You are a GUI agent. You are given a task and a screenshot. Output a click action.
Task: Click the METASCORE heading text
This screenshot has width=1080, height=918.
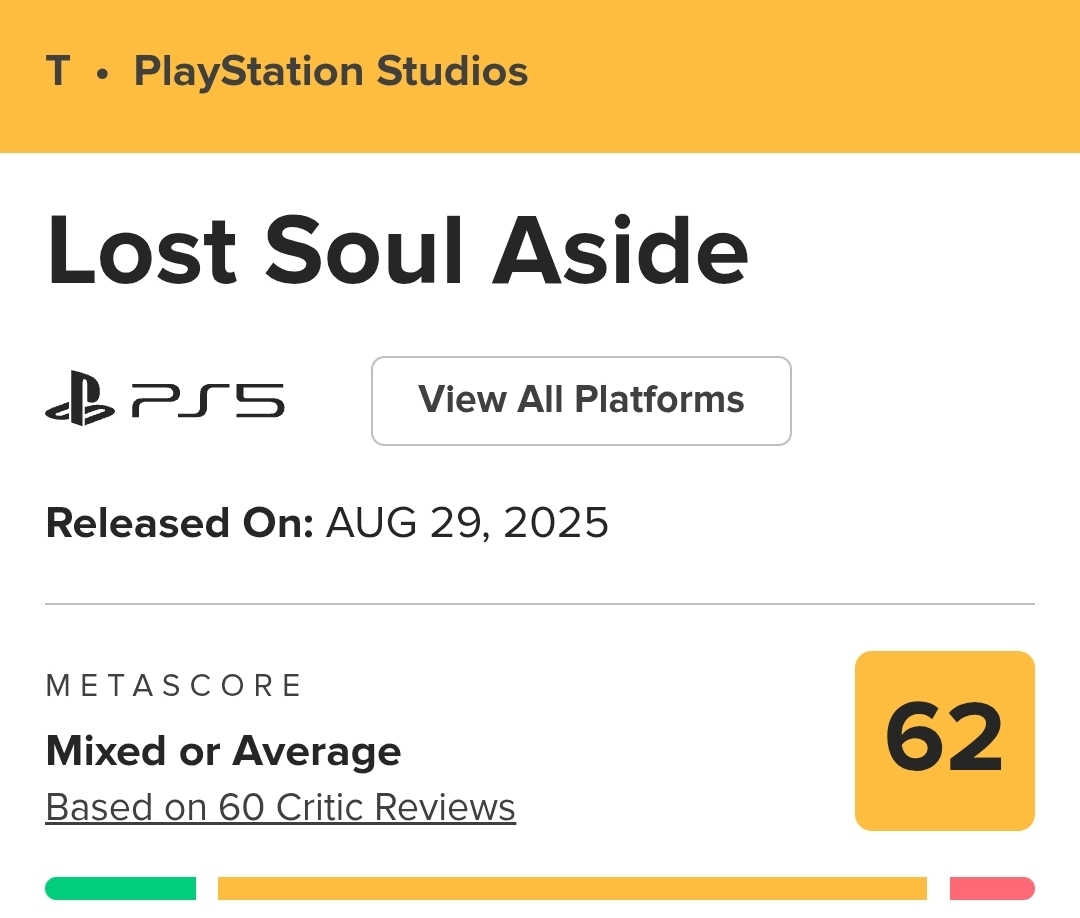click(174, 685)
